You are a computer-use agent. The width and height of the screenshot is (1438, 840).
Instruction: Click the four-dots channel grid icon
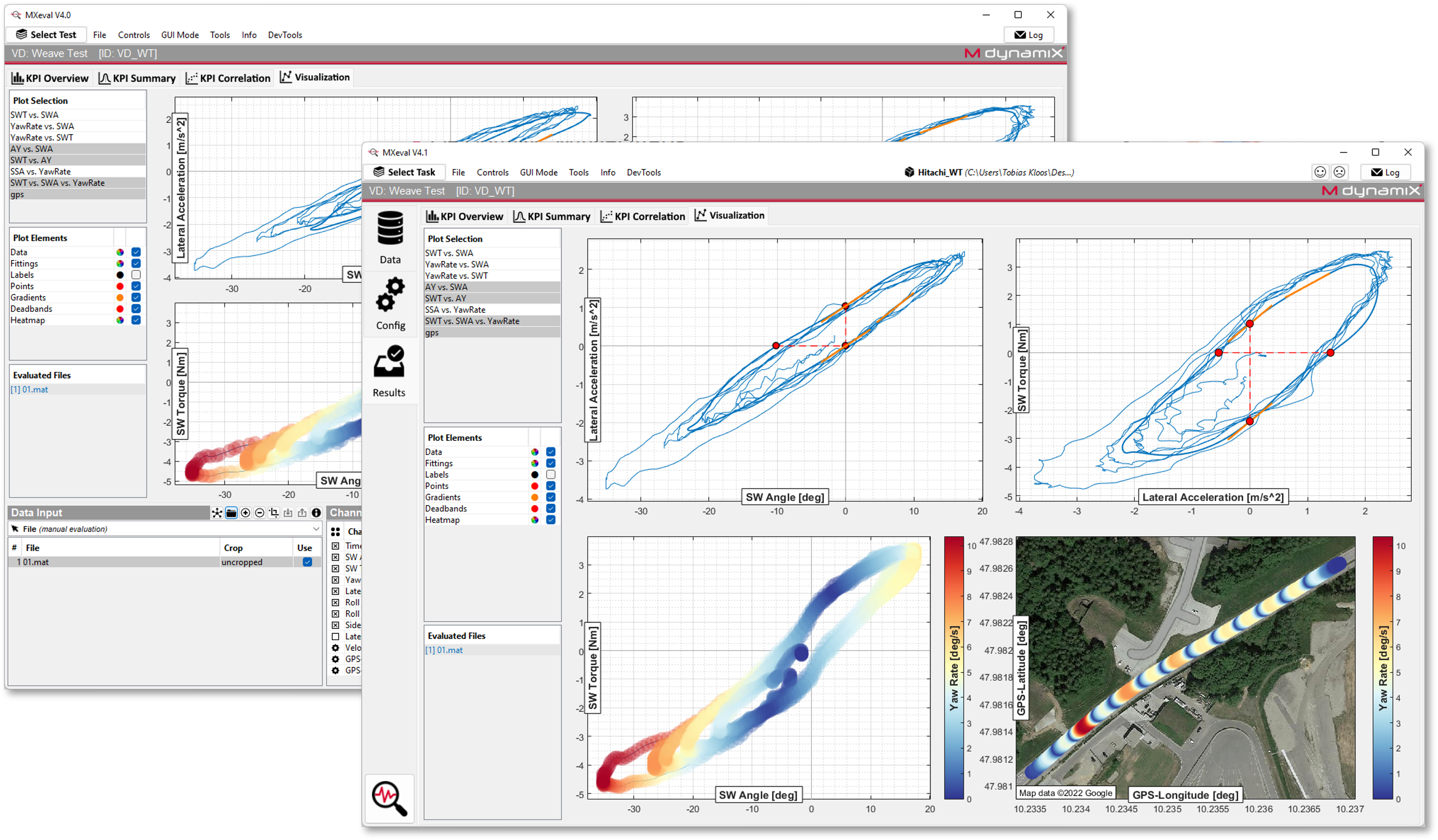click(x=336, y=532)
